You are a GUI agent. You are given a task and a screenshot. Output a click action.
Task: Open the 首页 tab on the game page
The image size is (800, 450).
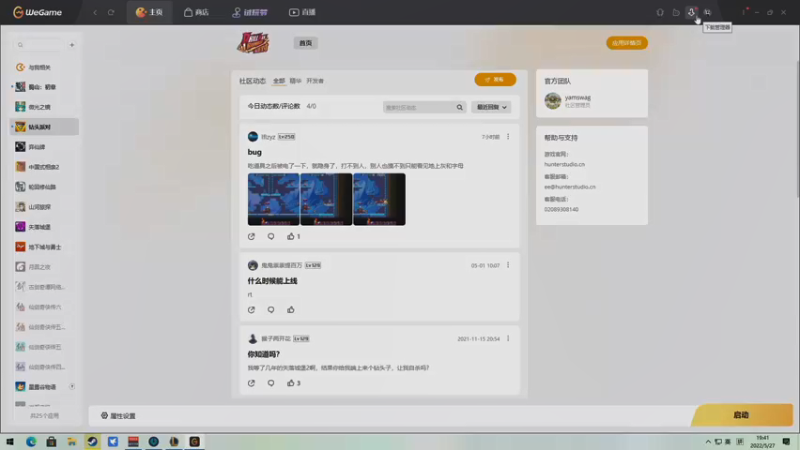pyautogui.click(x=306, y=43)
